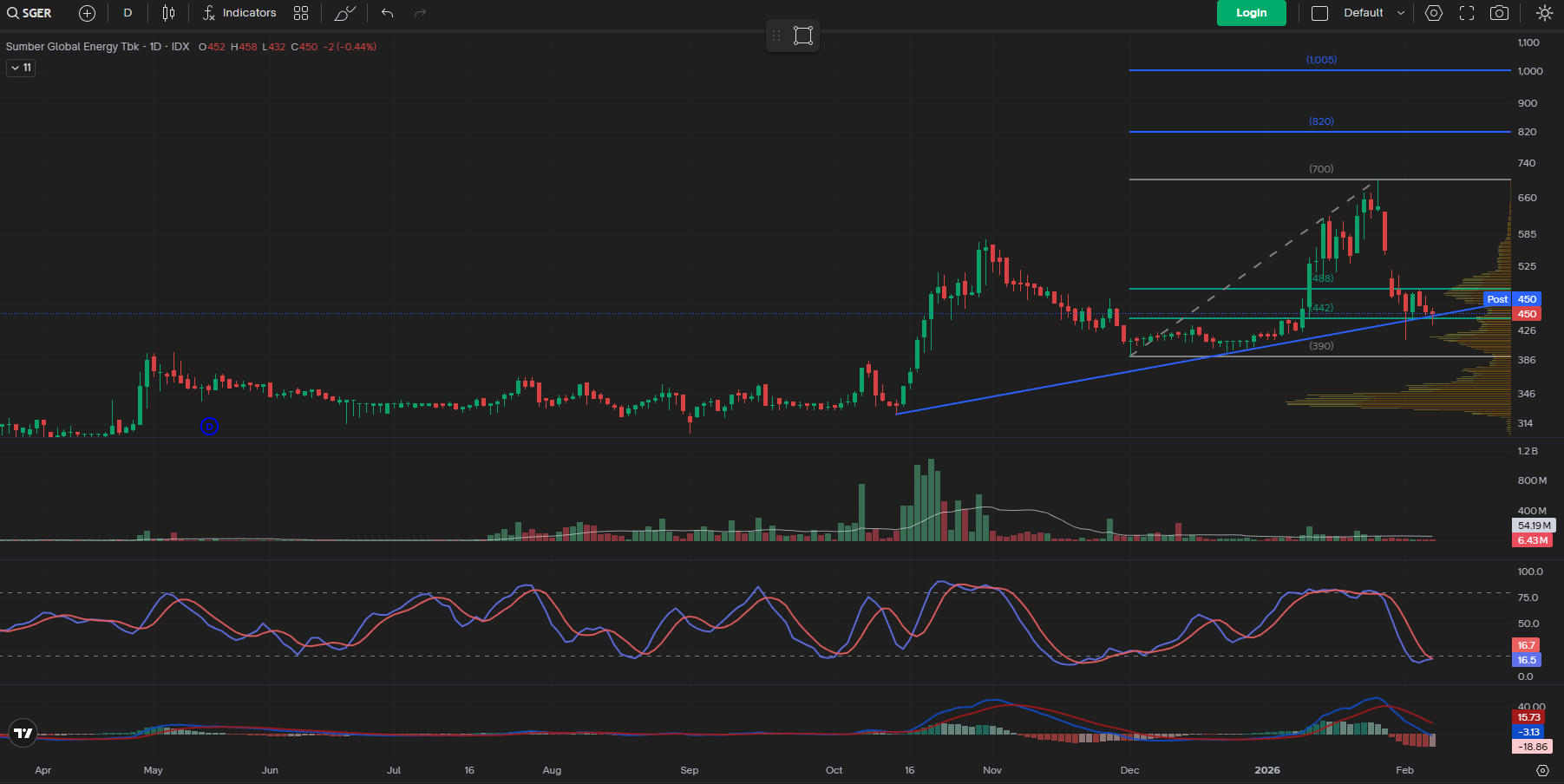Click the 16.5 oscillator value label
This screenshot has height=784, width=1564.
1527,660
